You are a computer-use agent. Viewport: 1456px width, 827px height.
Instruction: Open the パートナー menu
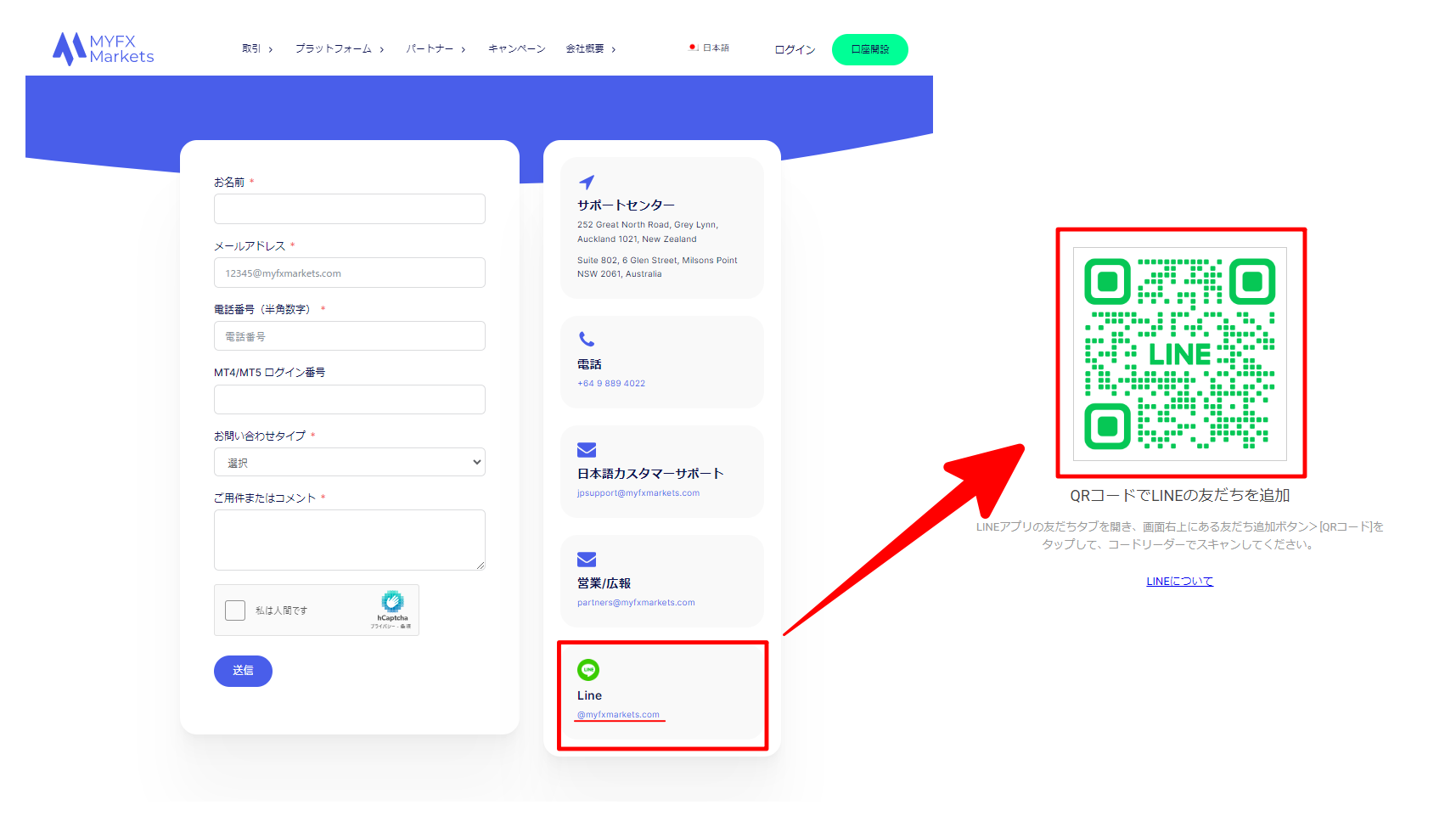[x=430, y=48]
